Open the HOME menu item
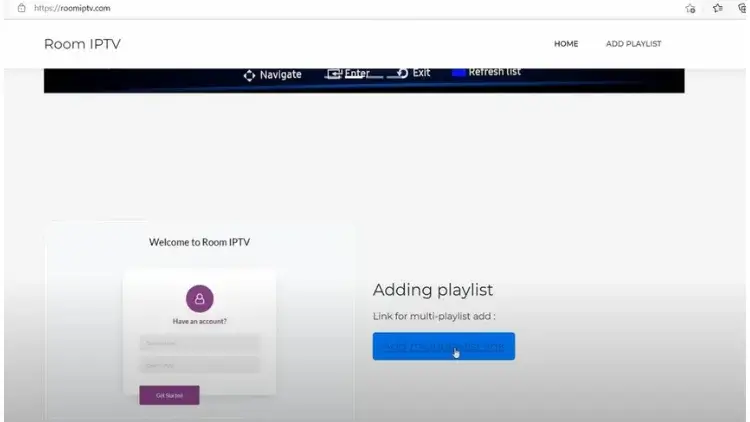Screen dimensions: 750x422 tap(566, 44)
